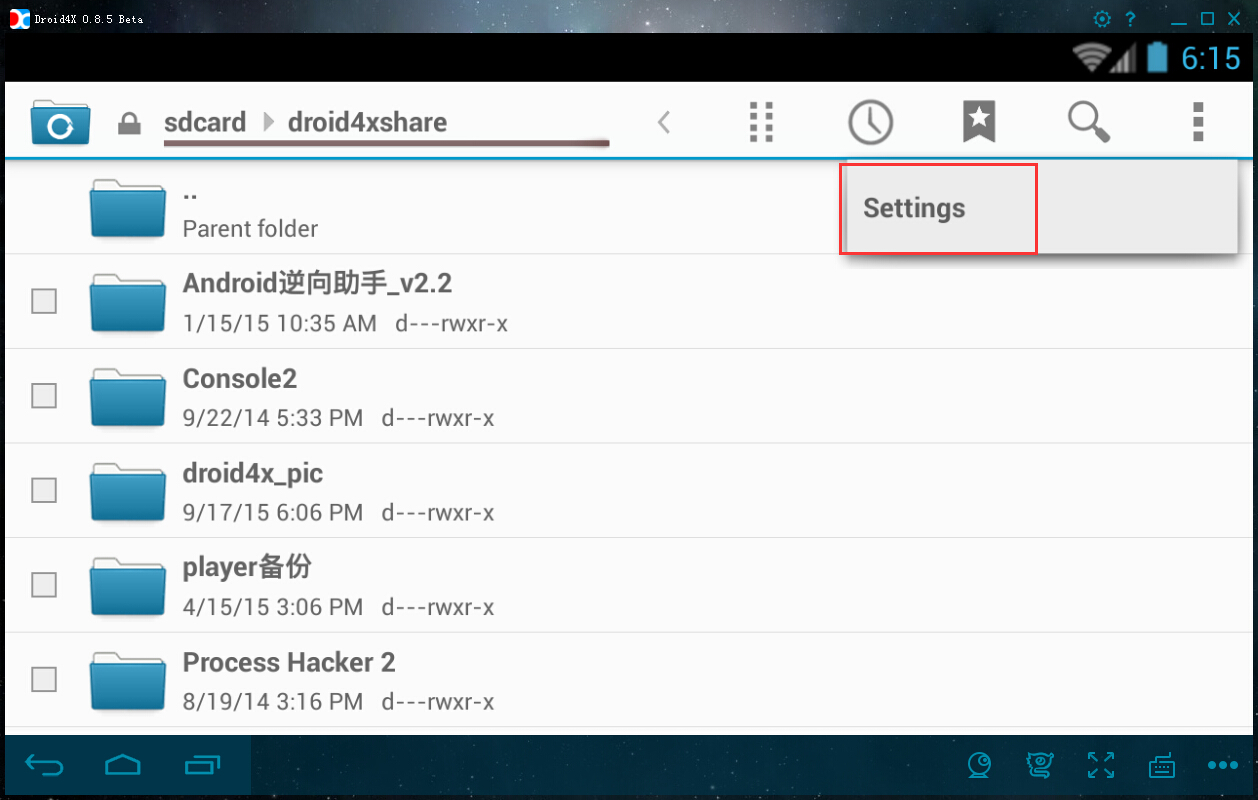This screenshot has width=1258, height=800.
Task: Open the bookmarks star icon
Action: tap(979, 122)
